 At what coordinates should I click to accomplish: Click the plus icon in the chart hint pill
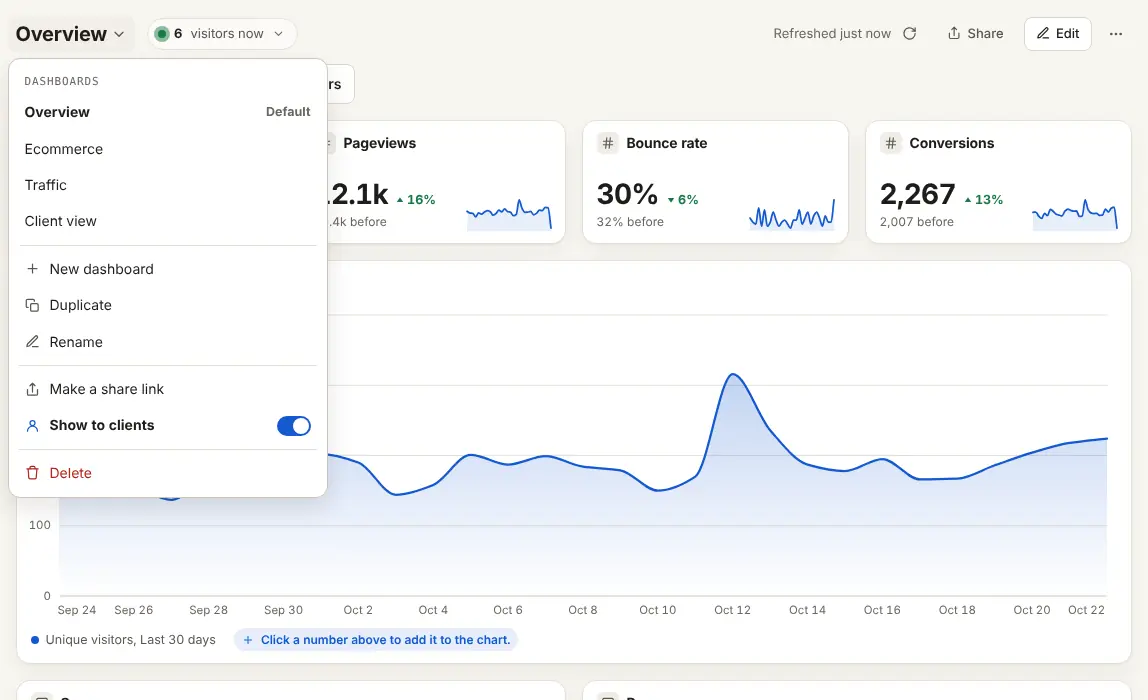tap(247, 640)
